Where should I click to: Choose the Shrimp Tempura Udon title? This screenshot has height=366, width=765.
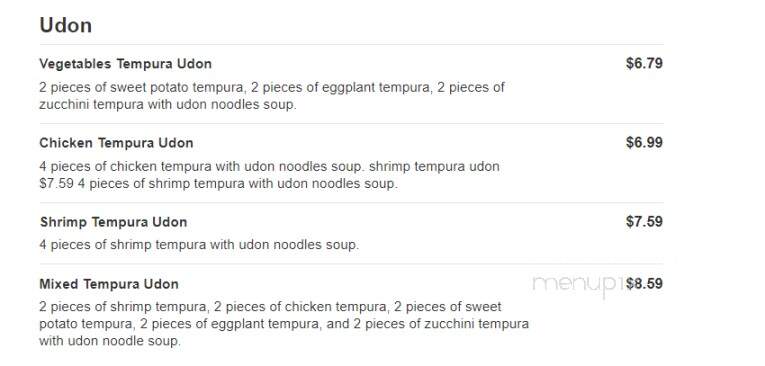[x=113, y=222]
